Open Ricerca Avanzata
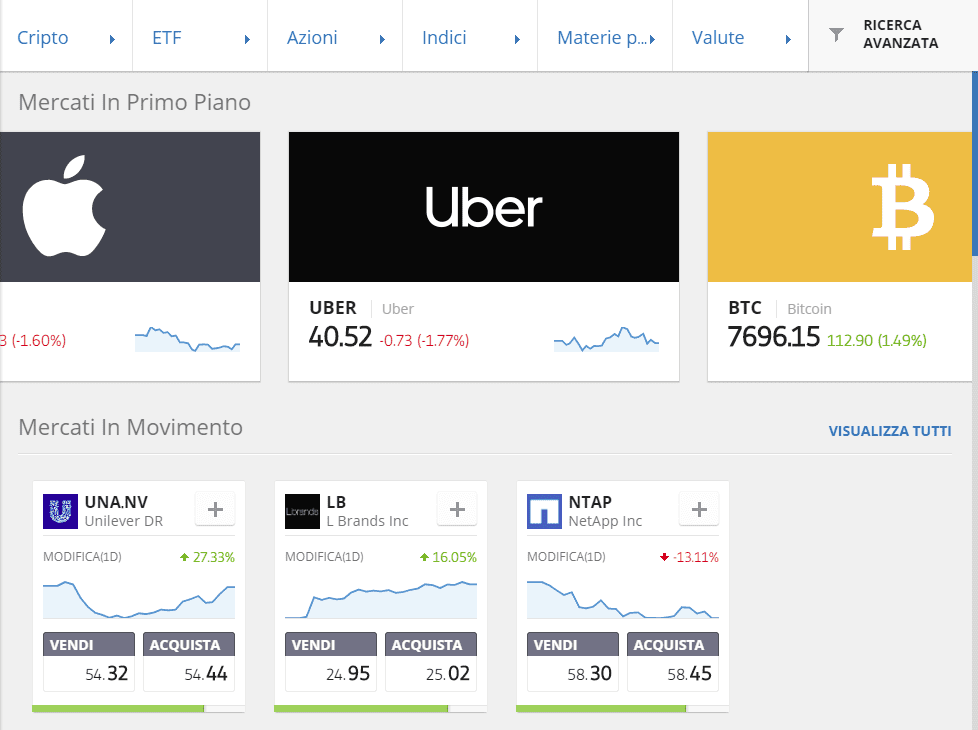Viewport: 978px width, 730px height. click(x=893, y=36)
